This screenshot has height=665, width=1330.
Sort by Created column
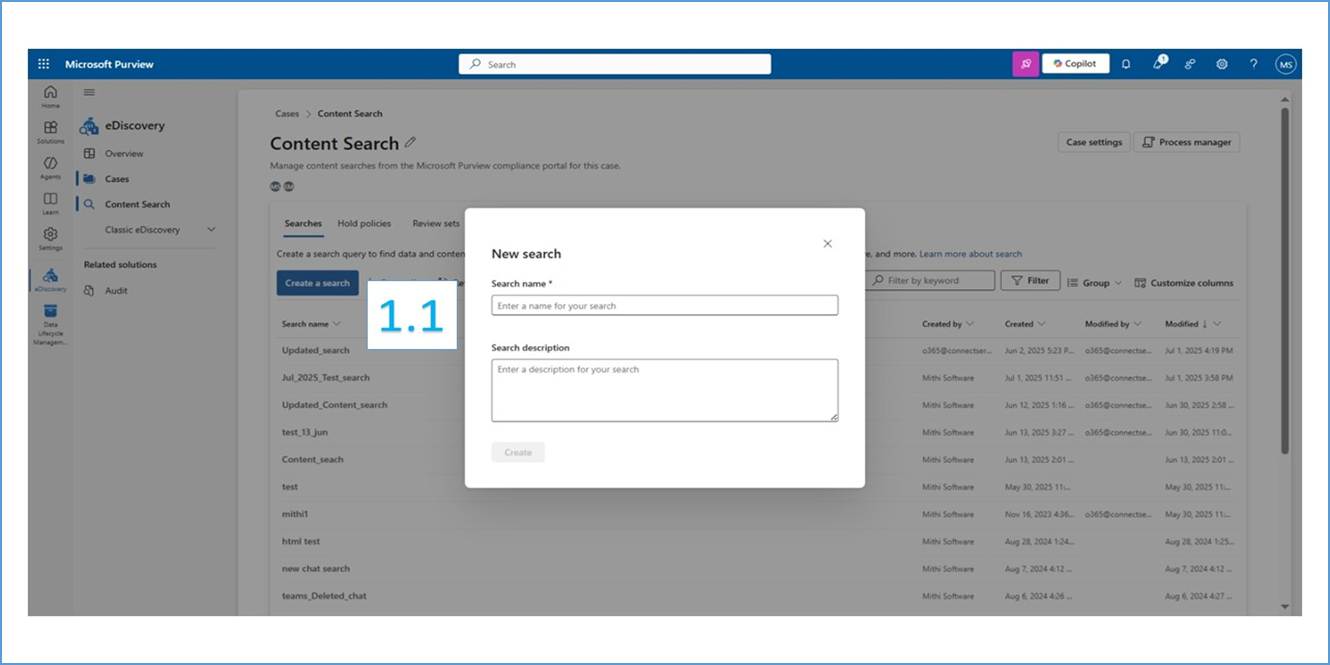pyautogui.click(x=1025, y=324)
